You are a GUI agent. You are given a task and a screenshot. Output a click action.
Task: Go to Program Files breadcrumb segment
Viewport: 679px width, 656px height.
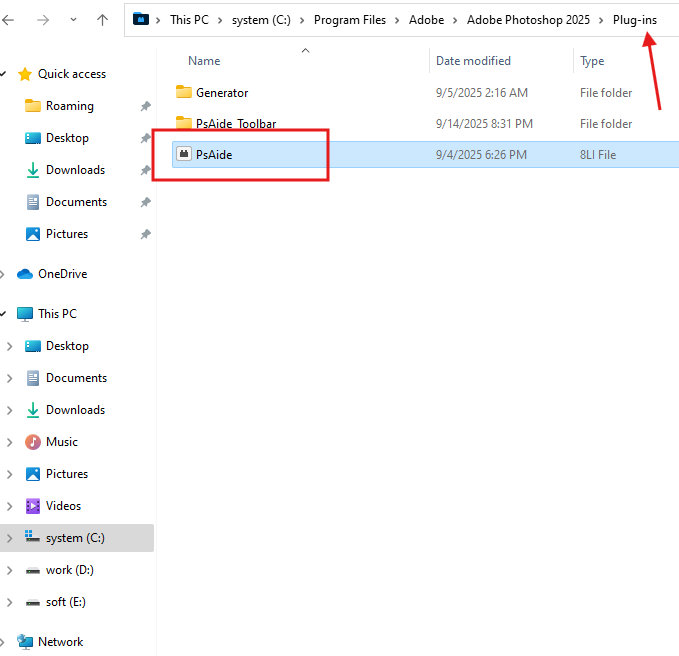[349, 19]
